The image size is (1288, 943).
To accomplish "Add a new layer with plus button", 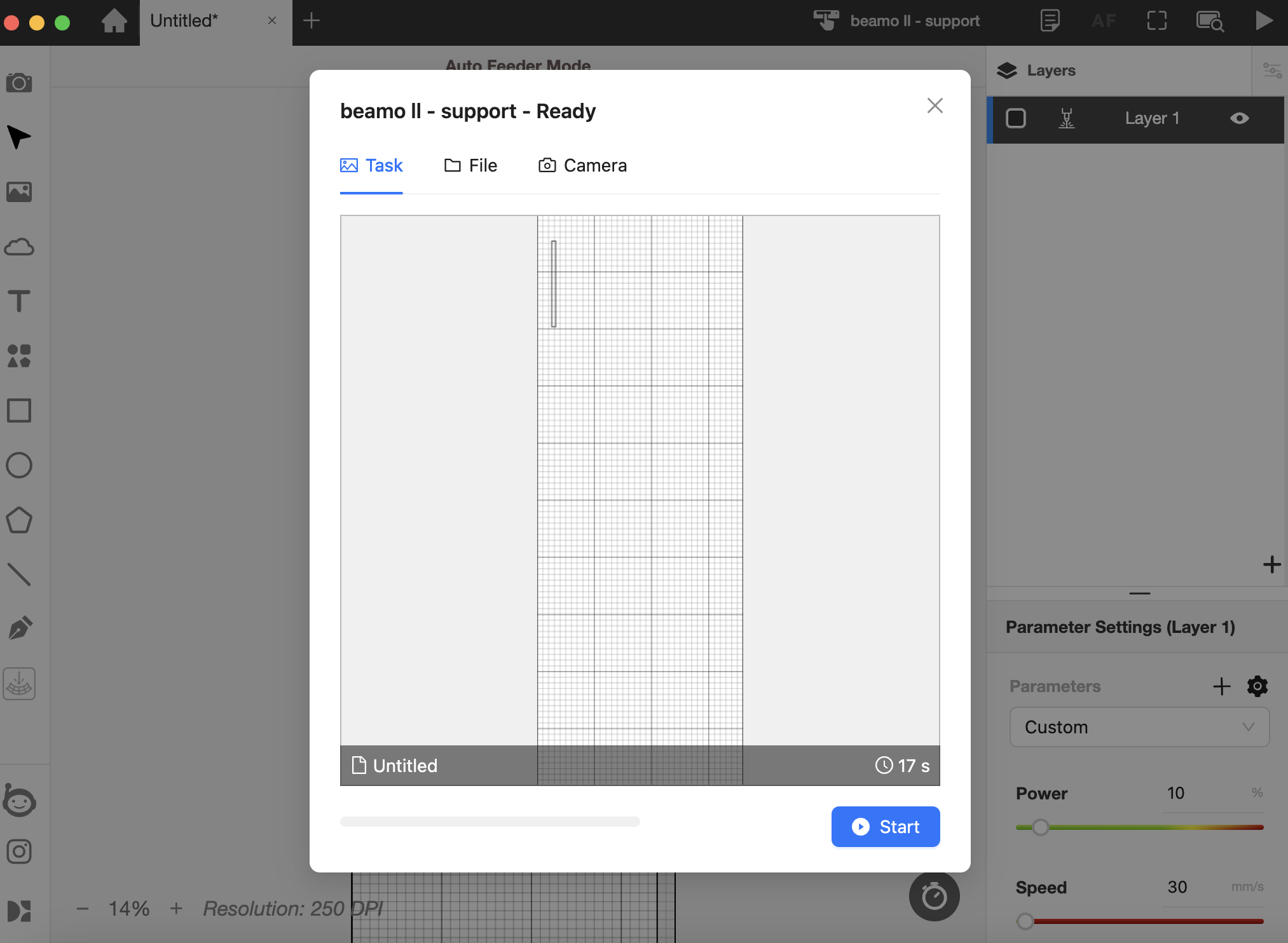I will pyautogui.click(x=1271, y=564).
